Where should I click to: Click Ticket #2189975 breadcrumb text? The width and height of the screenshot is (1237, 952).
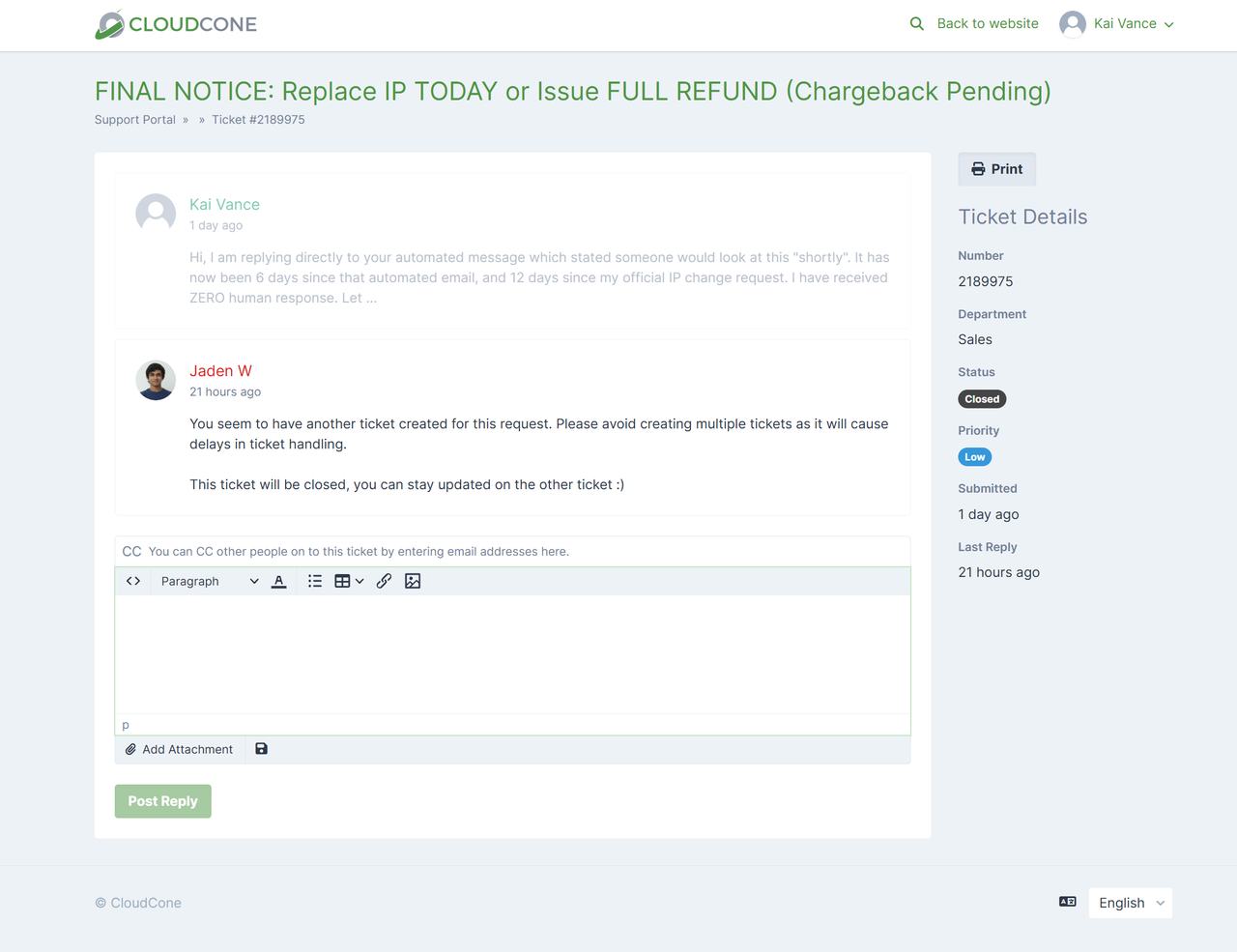pos(258,120)
